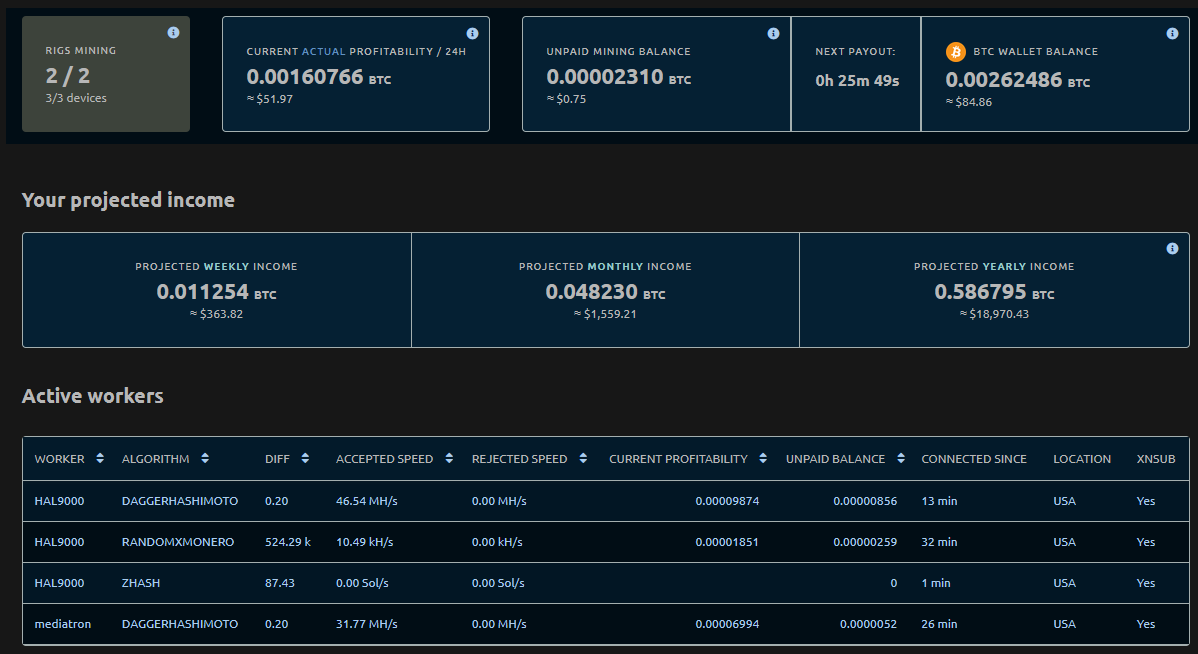The width and height of the screenshot is (1198, 654).
Task: Click the XNSUB column header
Action: click(1156, 459)
